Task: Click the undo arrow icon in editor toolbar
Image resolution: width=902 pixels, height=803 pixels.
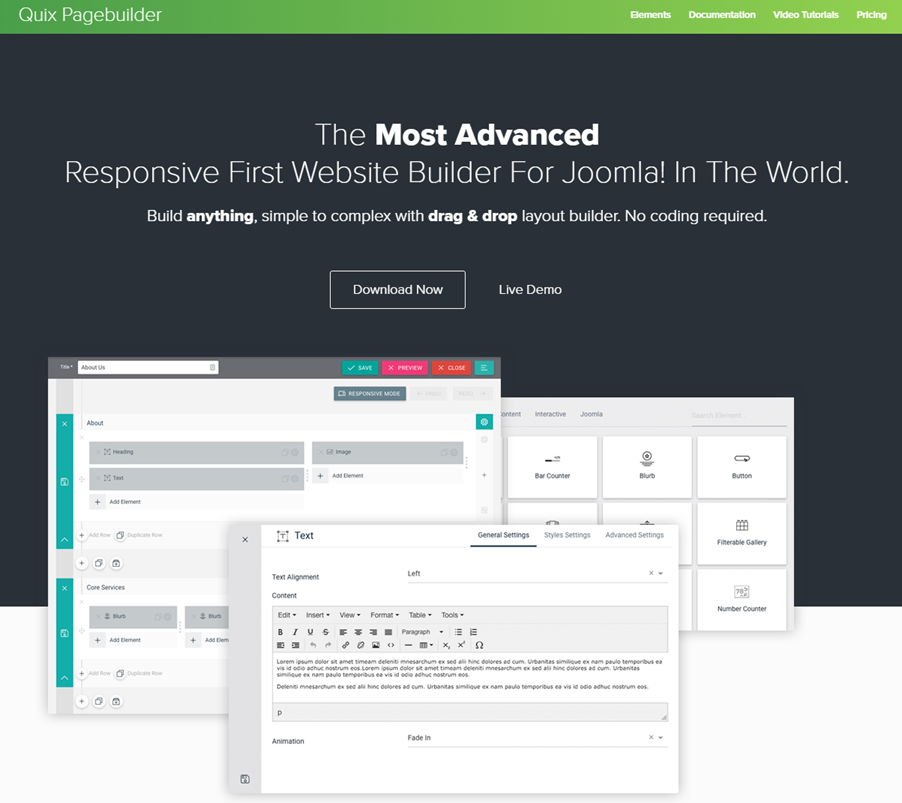Action: pyautogui.click(x=313, y=645)
